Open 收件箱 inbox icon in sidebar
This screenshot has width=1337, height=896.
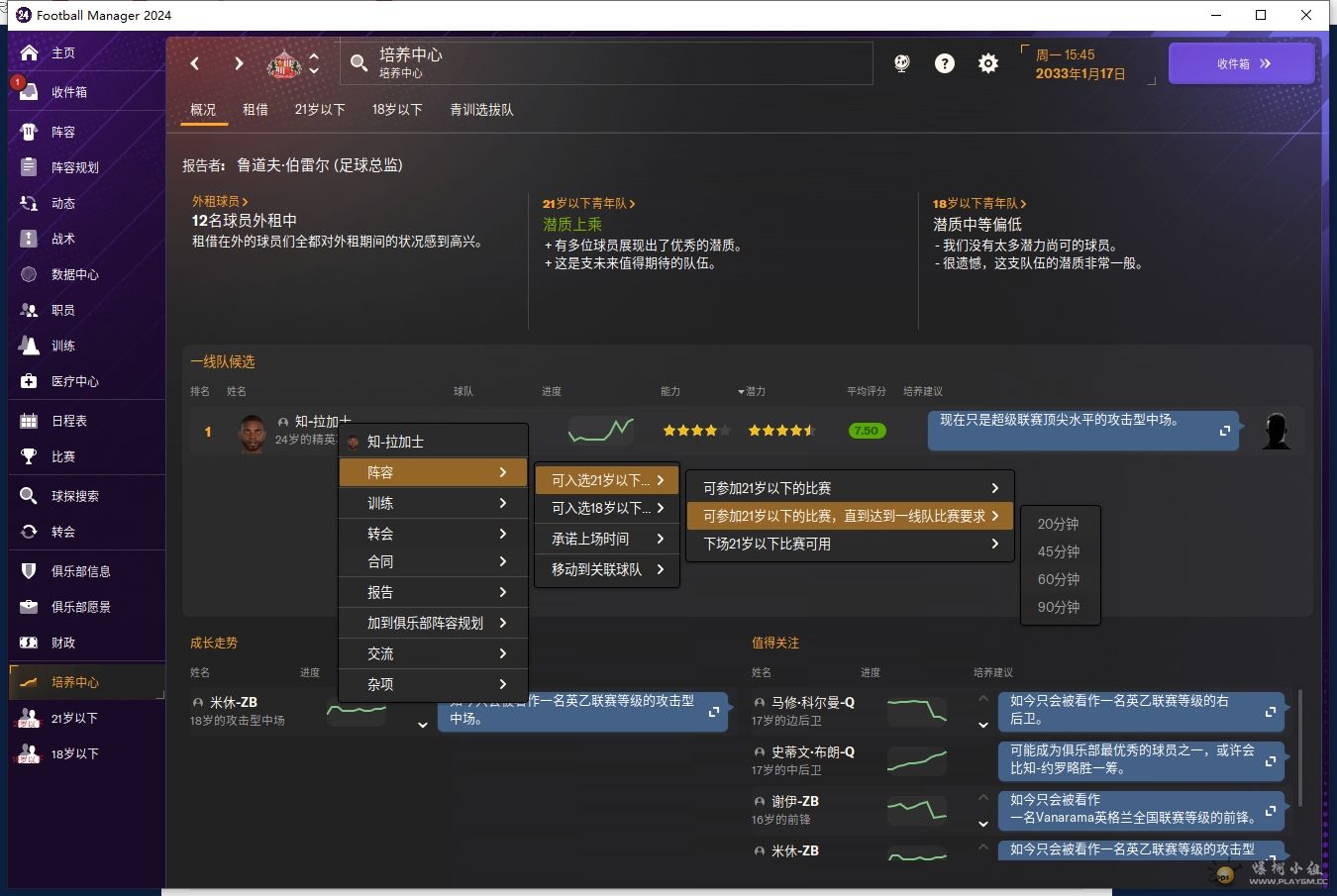[x=29, y=92]
